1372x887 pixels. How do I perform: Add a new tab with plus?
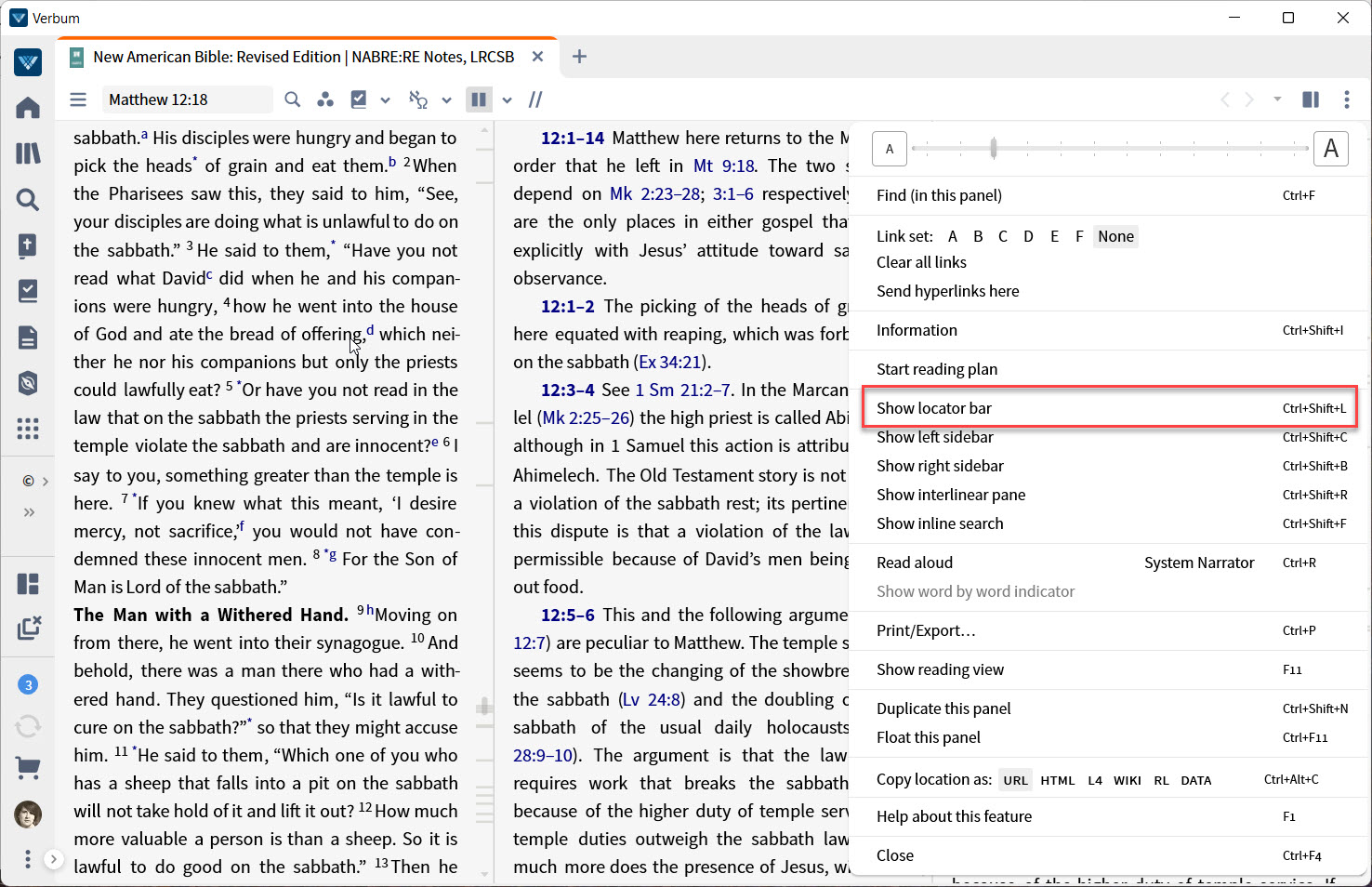(579, 57)
